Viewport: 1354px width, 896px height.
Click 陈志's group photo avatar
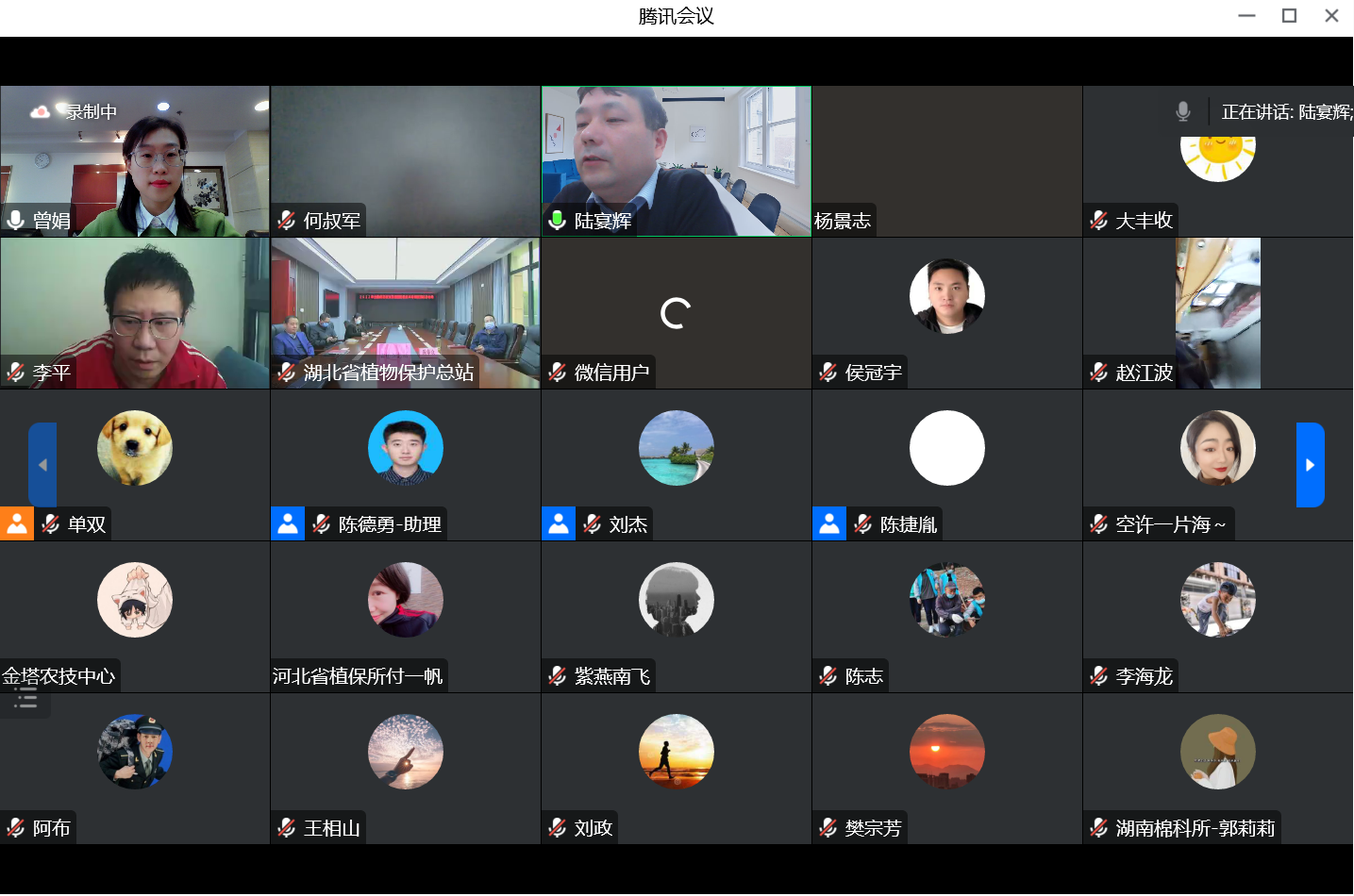[x=947, y=600]
